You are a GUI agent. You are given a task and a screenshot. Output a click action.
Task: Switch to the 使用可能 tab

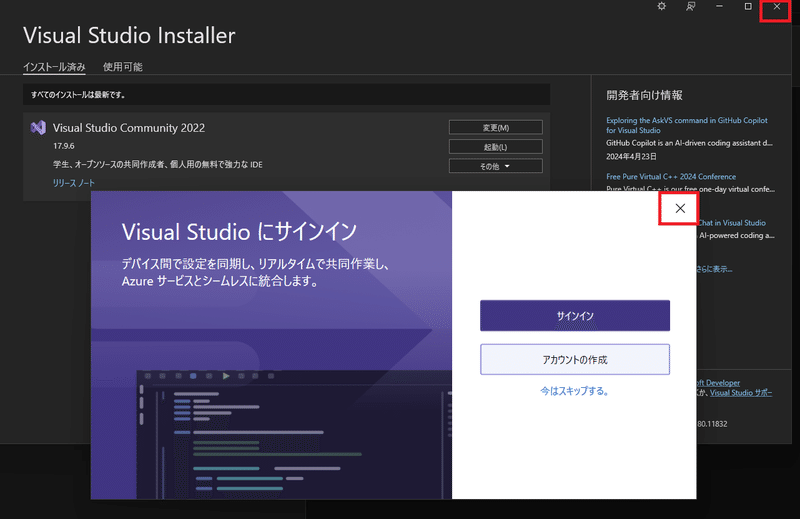coord(122,67)
